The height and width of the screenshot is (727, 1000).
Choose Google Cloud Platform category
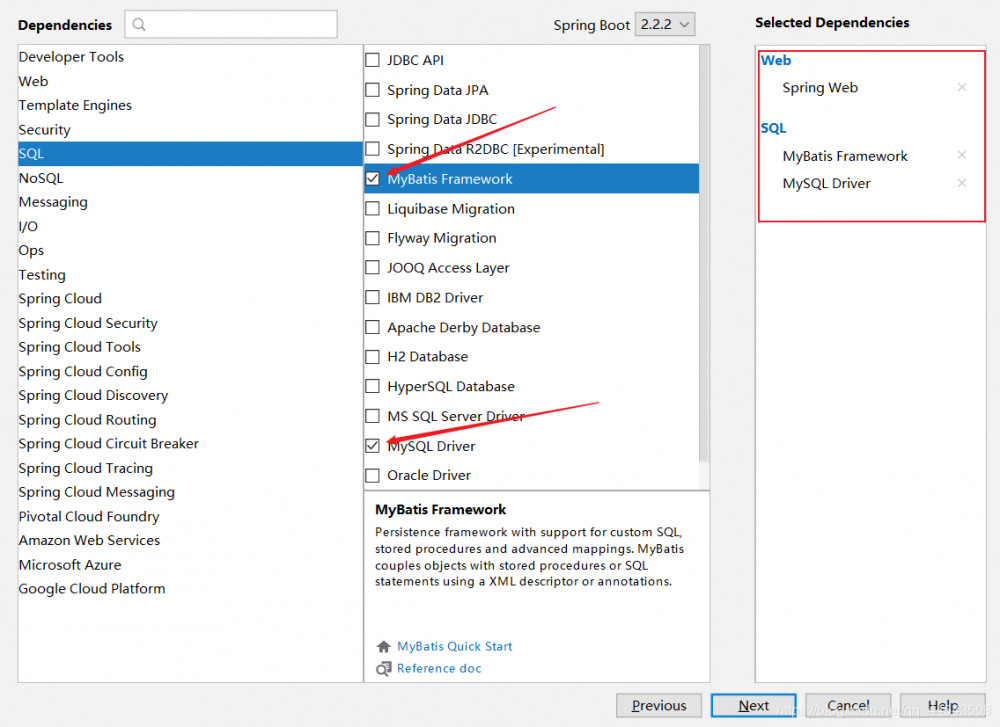pyautogui.click(x=190, y=589)
